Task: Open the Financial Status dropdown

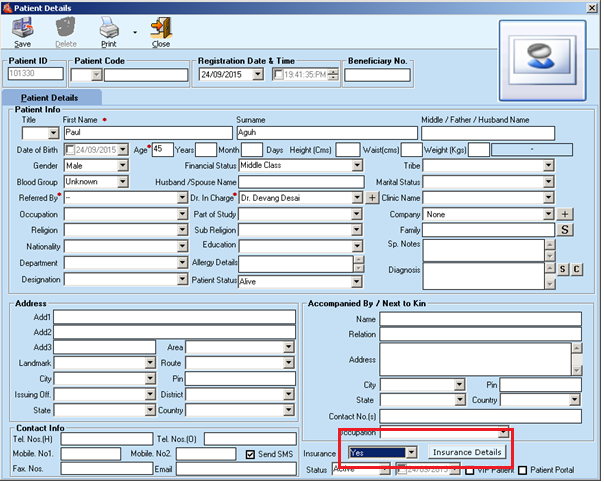Action: (x=356, y=166)
